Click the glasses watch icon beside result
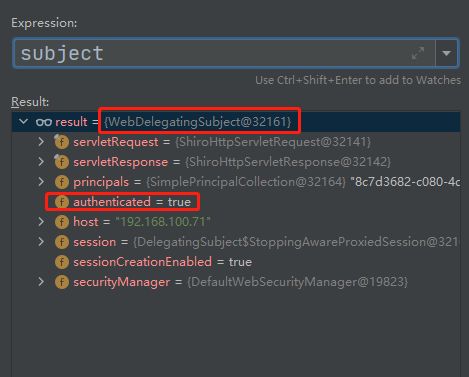Viewport: 469px width, 377px height. [x=44, y=122]
